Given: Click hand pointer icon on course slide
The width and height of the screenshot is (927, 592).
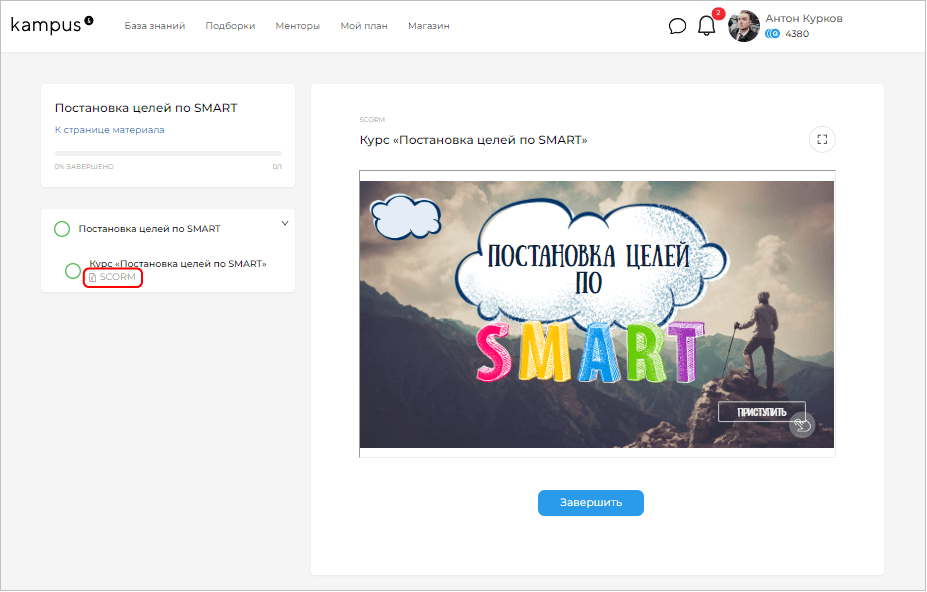Looking at the screenshot, I should [x=802, y=425].
